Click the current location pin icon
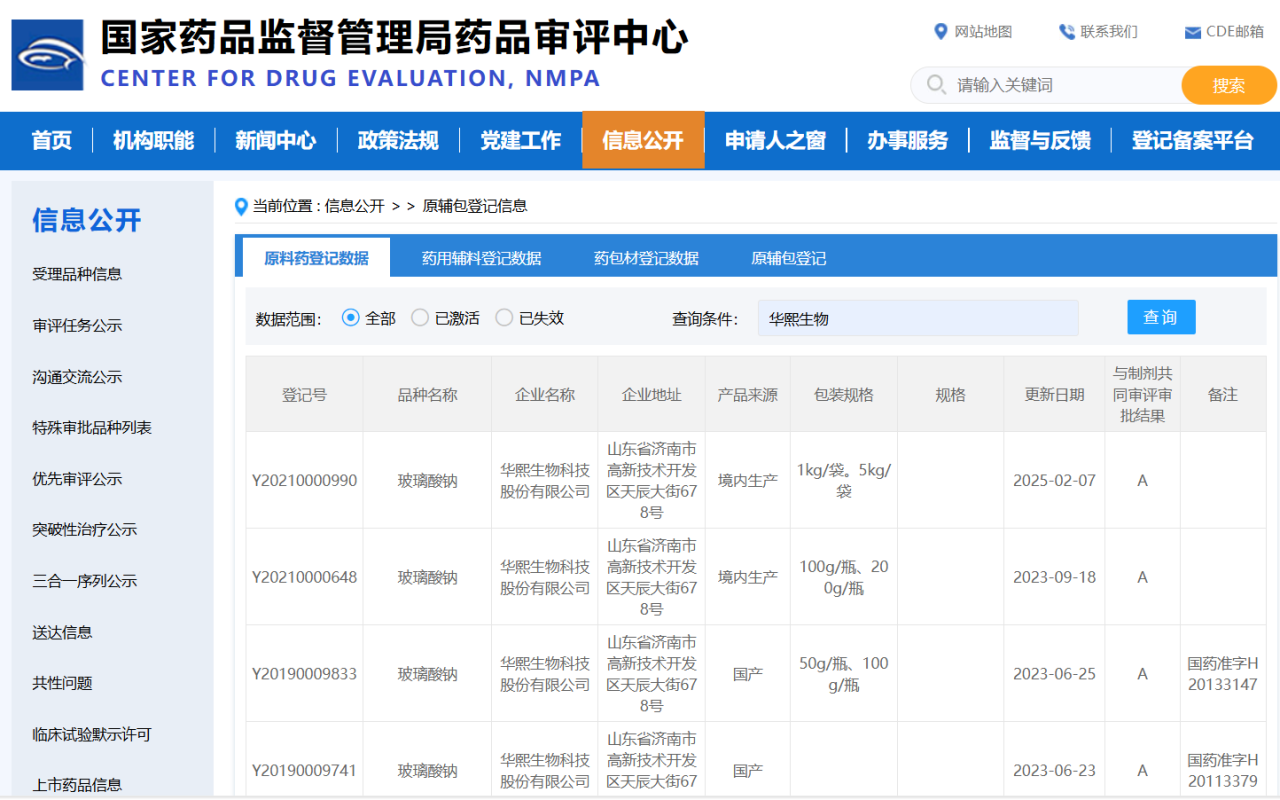Viewport: 1280px width, 800px height. [x=241, y=207]
